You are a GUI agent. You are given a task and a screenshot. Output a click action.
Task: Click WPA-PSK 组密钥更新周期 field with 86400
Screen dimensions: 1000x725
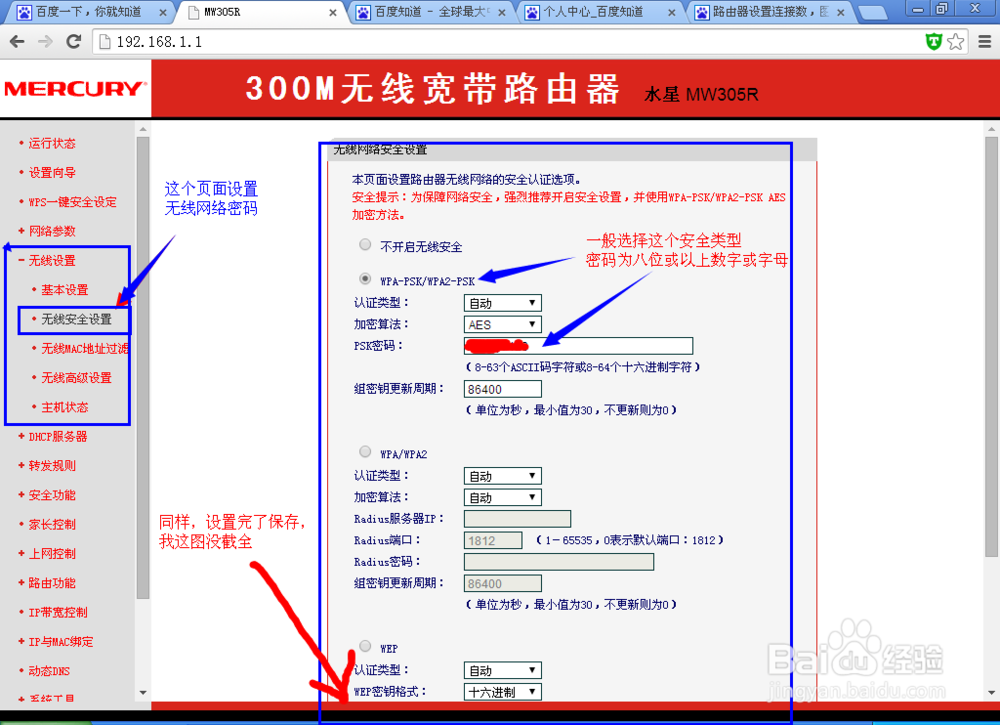coord(503,389)
